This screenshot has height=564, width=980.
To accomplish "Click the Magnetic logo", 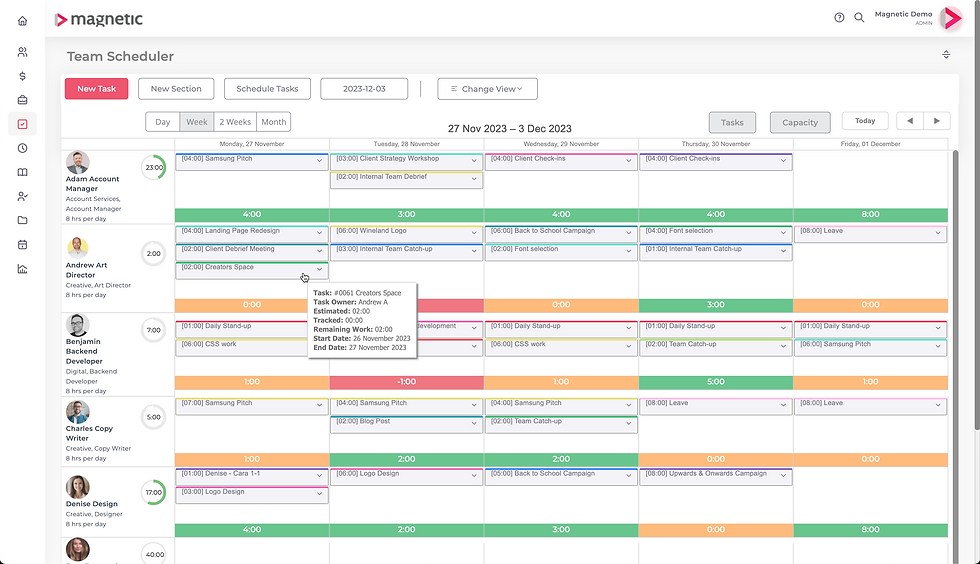I will [99, 19].
